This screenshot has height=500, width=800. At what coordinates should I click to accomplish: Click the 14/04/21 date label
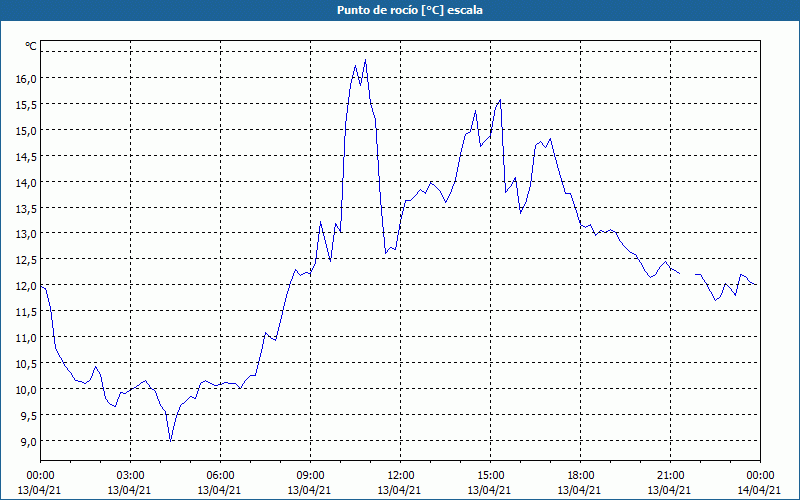point(758,490)
